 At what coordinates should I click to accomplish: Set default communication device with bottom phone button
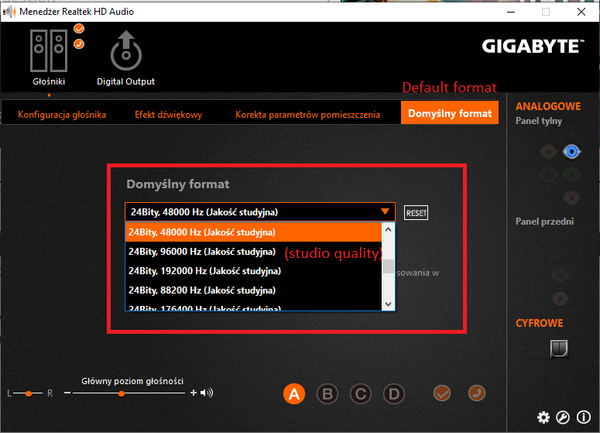coord(477,394)
